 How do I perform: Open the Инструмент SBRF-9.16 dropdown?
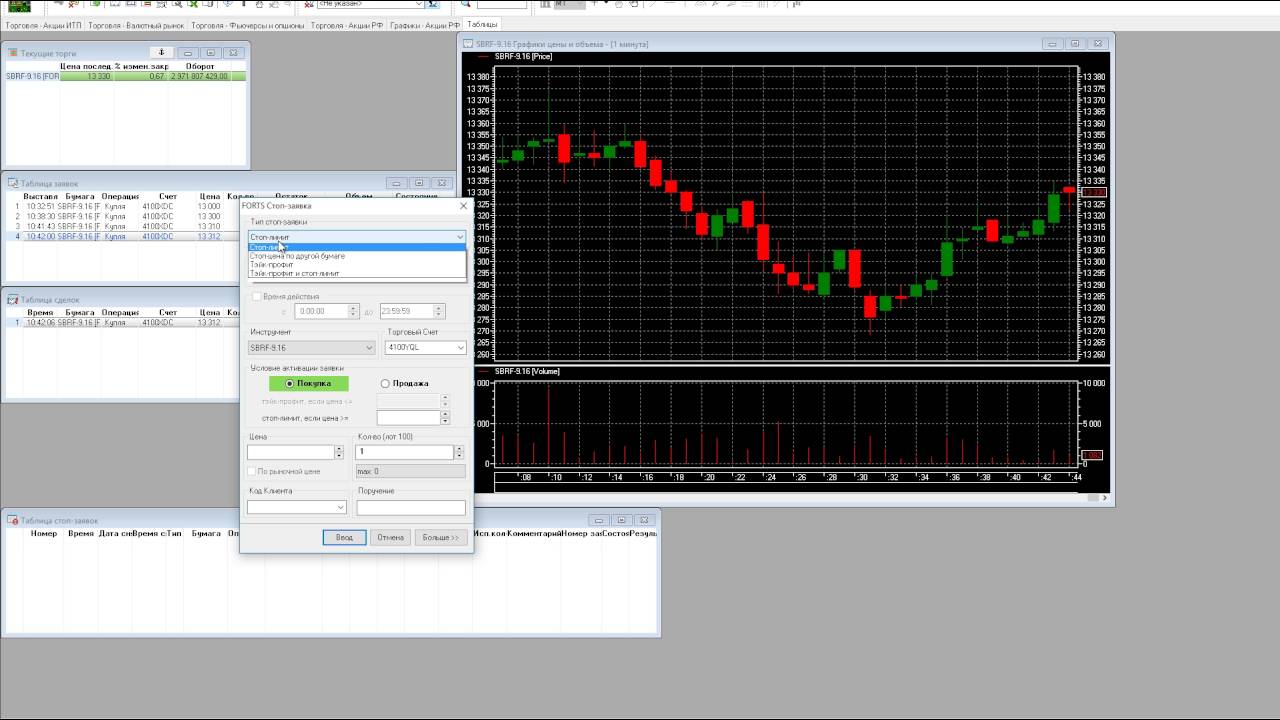coord(311,348)
